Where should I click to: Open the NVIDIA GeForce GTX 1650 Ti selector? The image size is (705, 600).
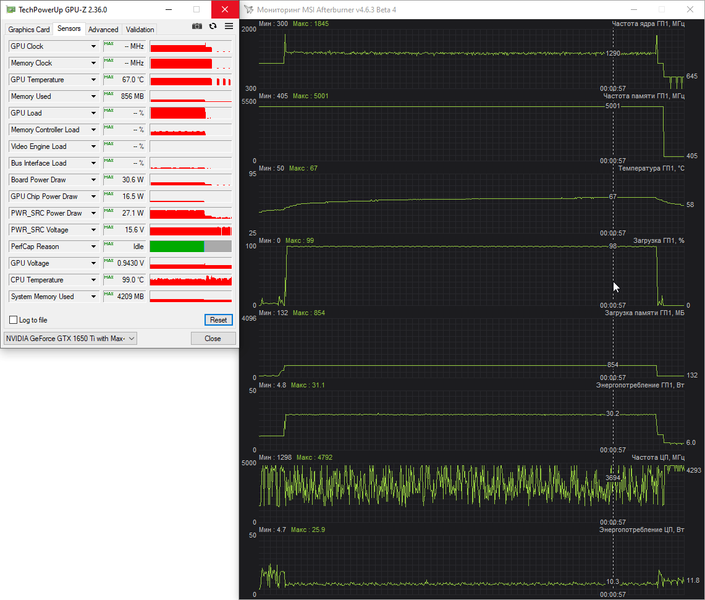point(70,338)
